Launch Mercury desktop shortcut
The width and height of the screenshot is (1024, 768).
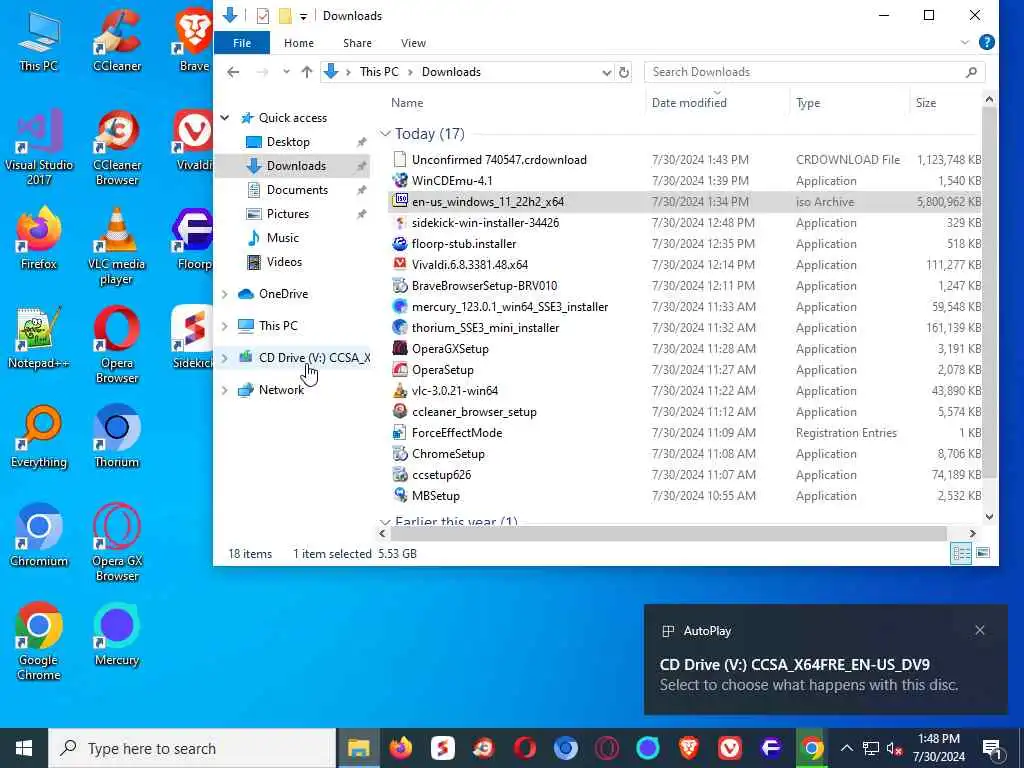[x=117, y=634]
